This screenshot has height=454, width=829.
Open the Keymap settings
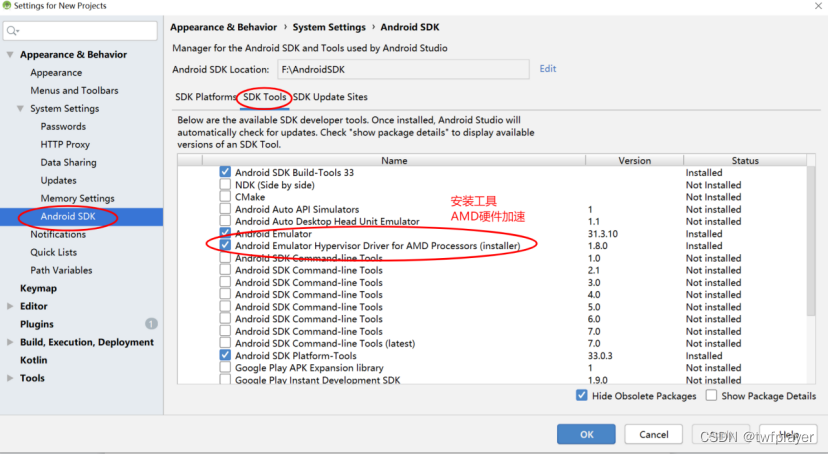pyautogui.click(x=38, y=288)
